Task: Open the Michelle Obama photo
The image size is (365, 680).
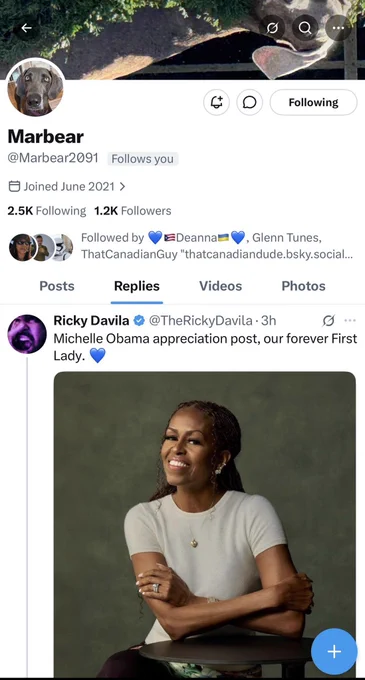Action: [205, 524]
